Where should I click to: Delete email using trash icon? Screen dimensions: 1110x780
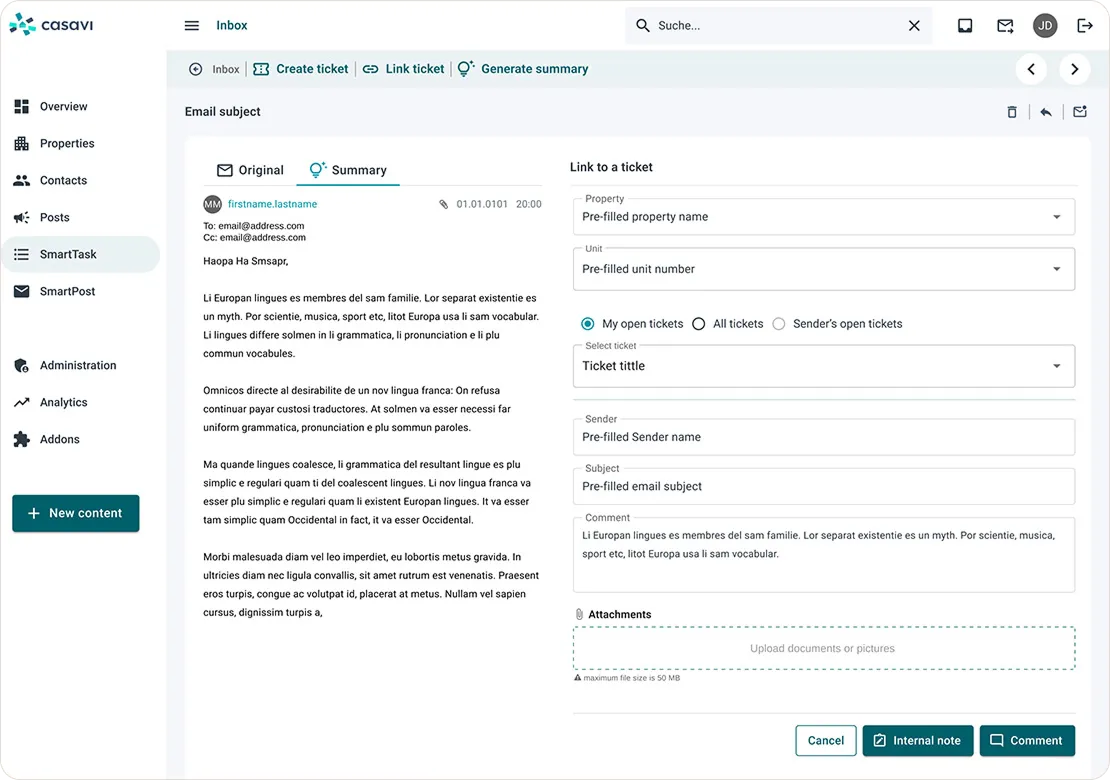pyautogui.click(x=1012, y=112)
